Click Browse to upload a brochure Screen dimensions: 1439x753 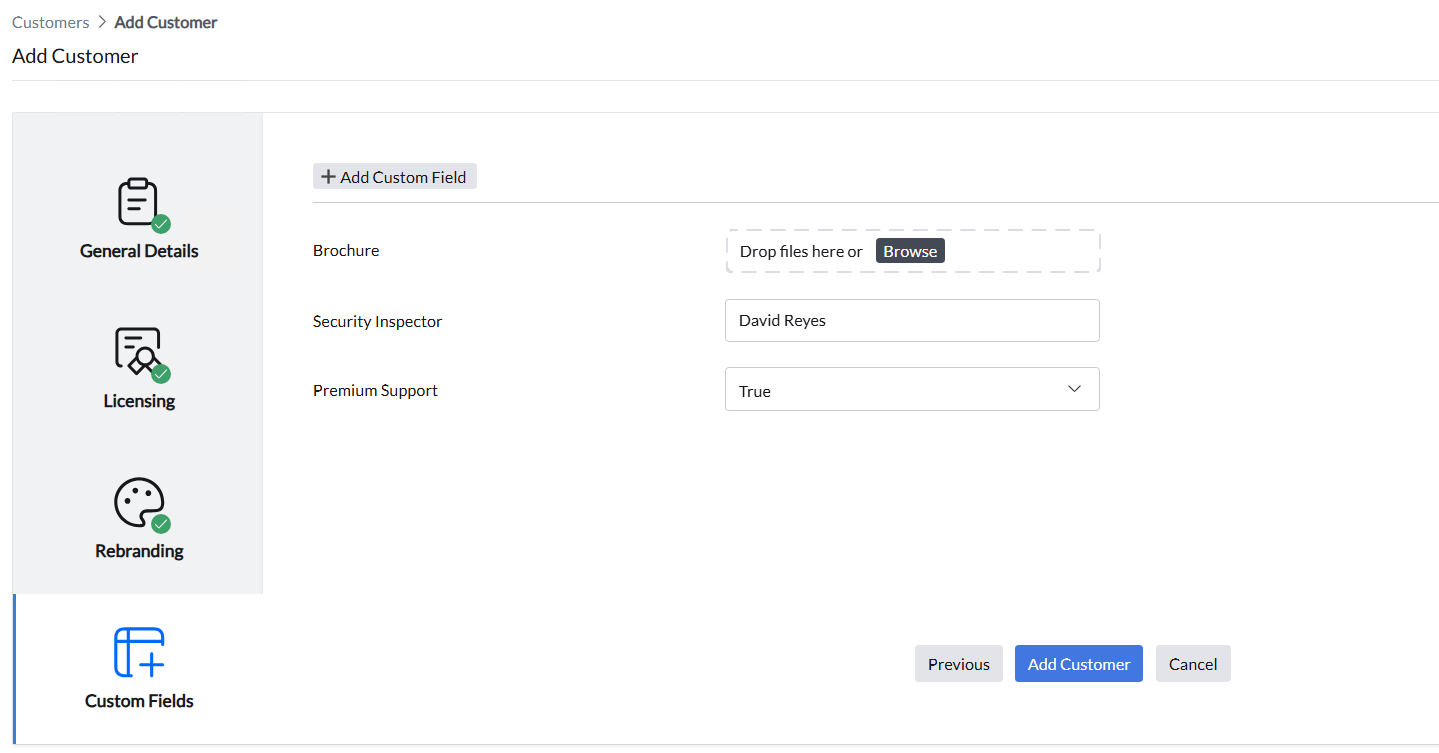tap(910, 251)
